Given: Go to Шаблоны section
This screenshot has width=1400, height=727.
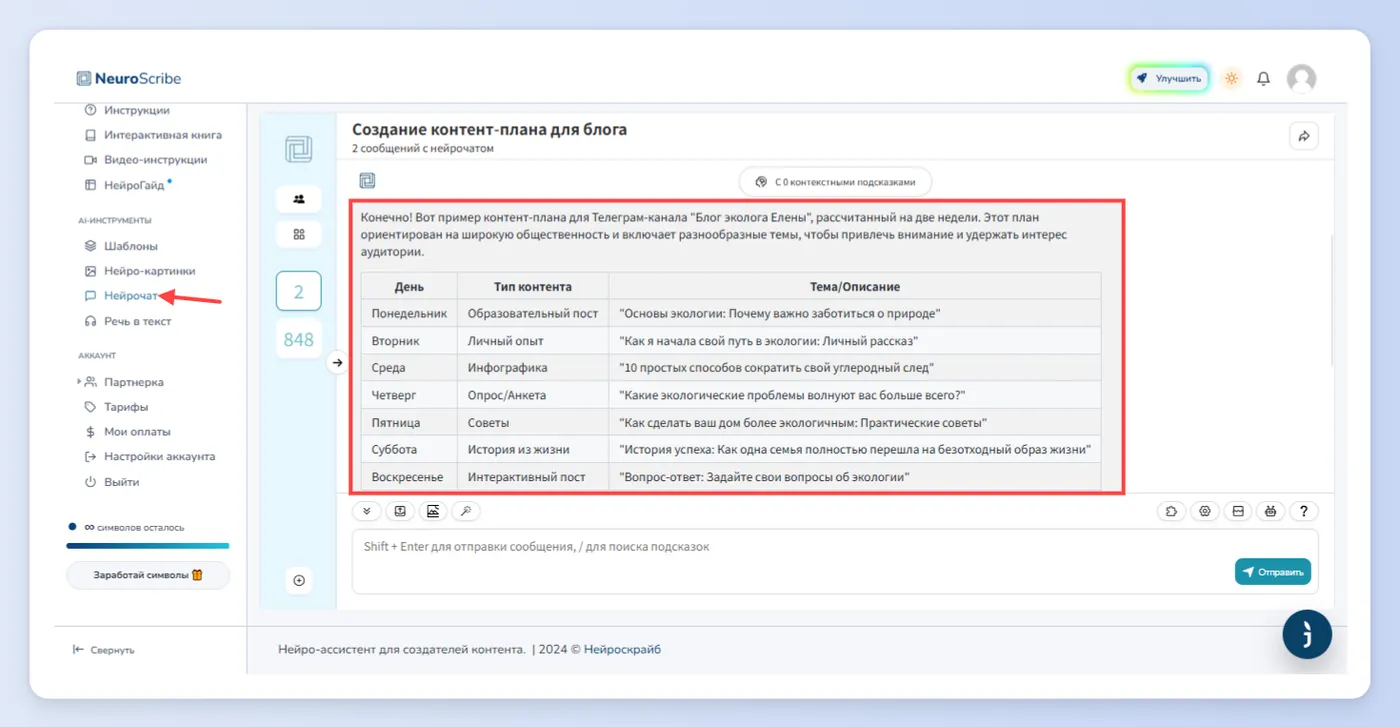Looking at the screenshot, I should point(121,246).
